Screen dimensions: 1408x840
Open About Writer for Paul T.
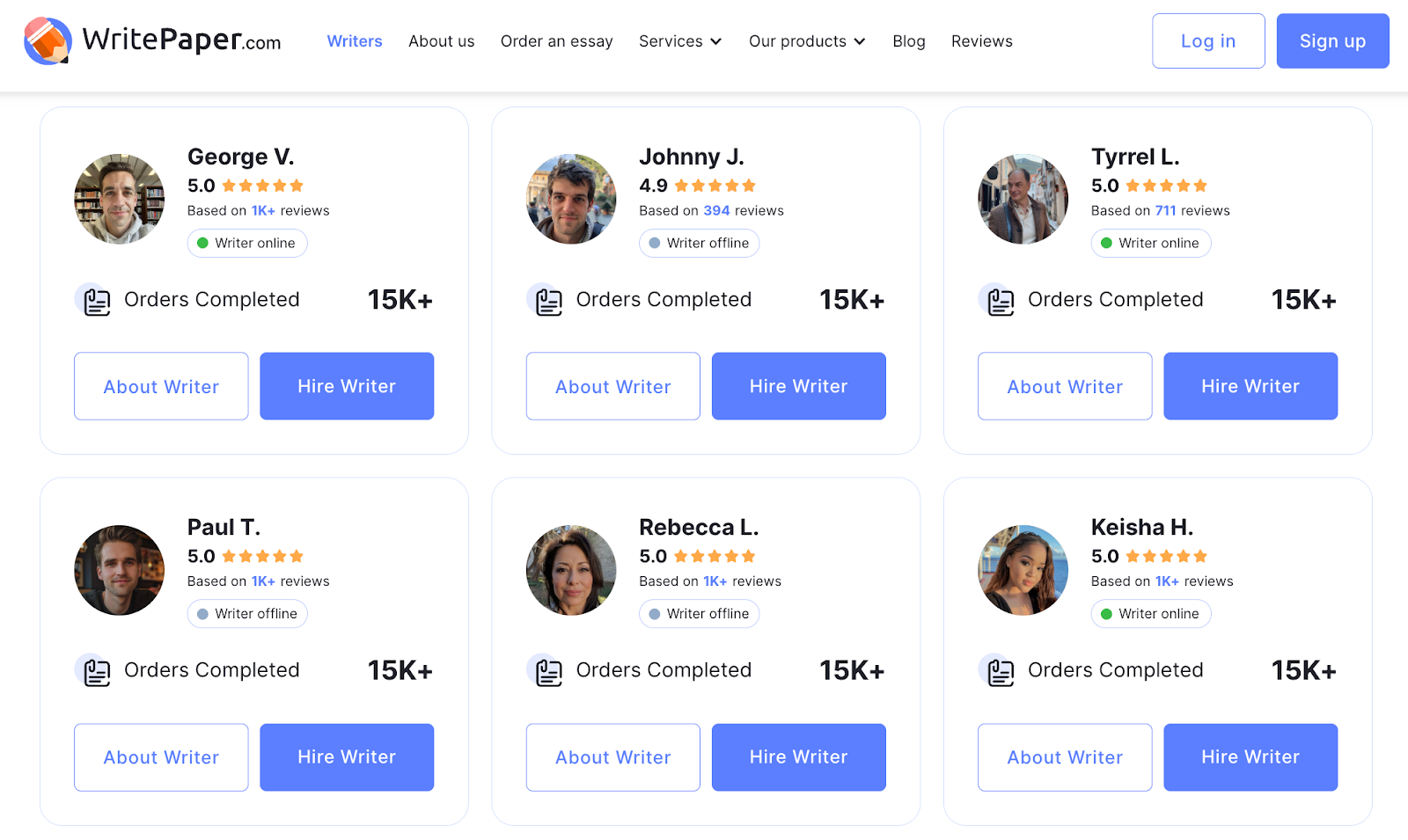point(161,757)
